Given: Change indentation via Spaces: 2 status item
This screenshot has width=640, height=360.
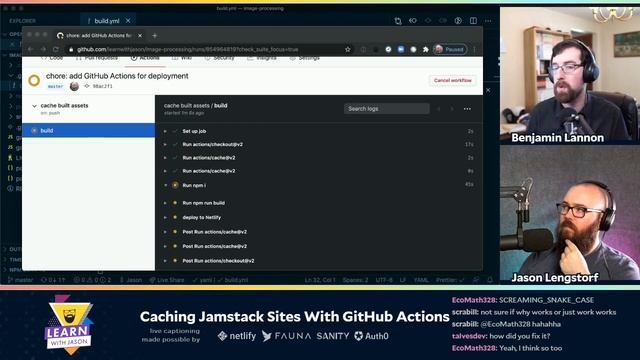Looking at the screenshot, I should pyautogui.click(x=355, y=280).
